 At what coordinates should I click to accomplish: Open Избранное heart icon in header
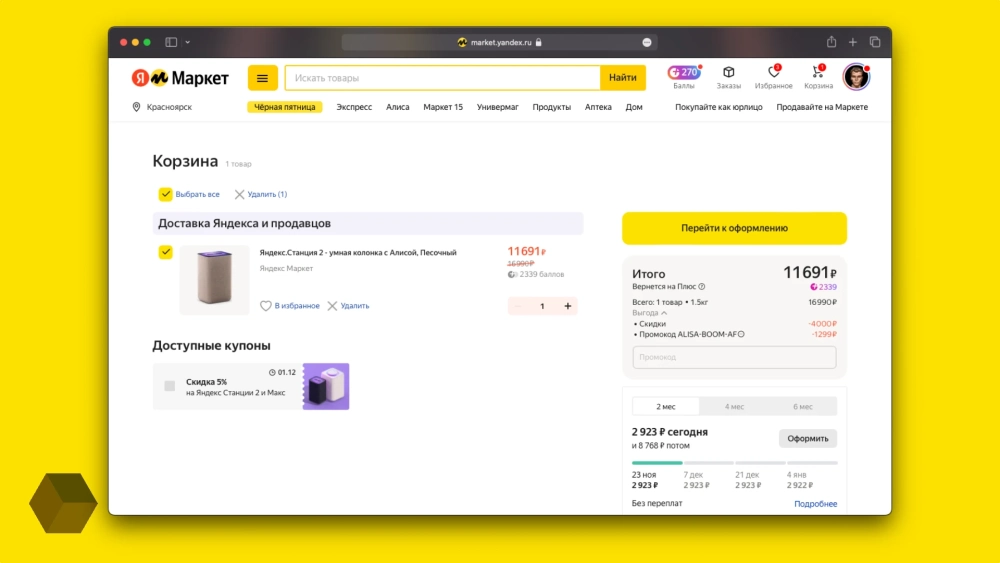tap(773, 74)
